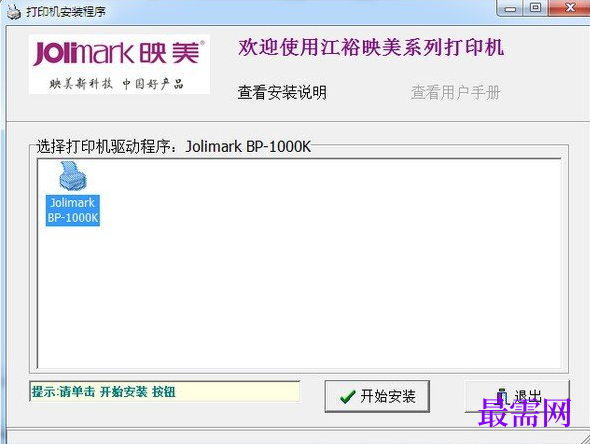Click the green checkmark on 开始安装
Viewport: 590px width, 444px height.
pos(347,397)
